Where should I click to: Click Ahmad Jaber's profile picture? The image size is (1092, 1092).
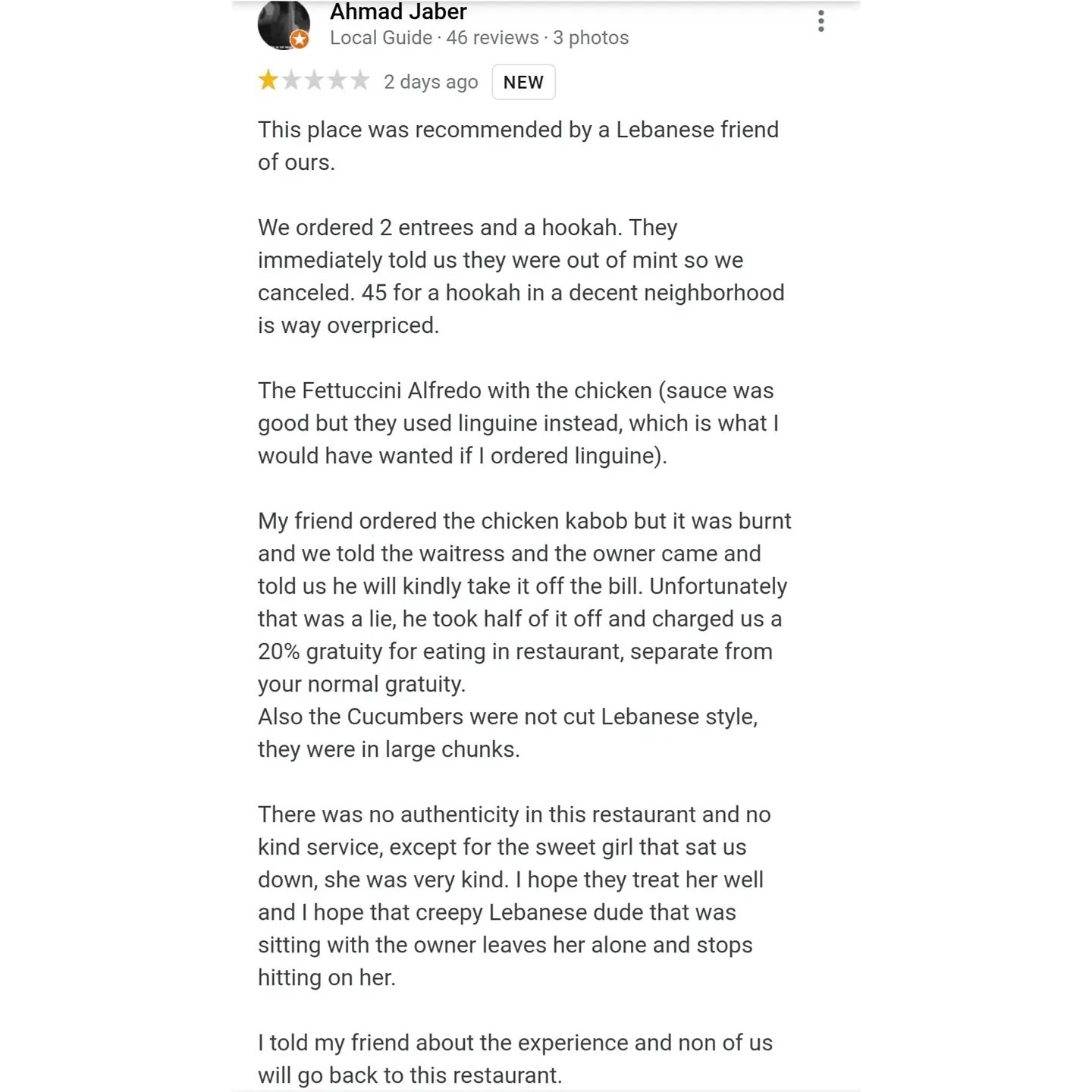coord(282,24)
